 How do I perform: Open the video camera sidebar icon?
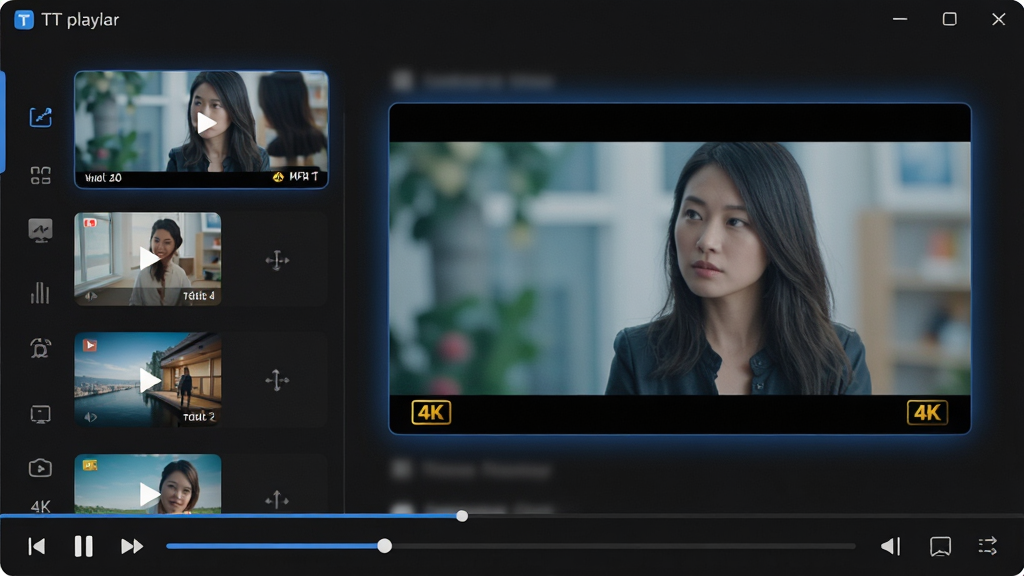pyautogui.click(x=40, y=468)
